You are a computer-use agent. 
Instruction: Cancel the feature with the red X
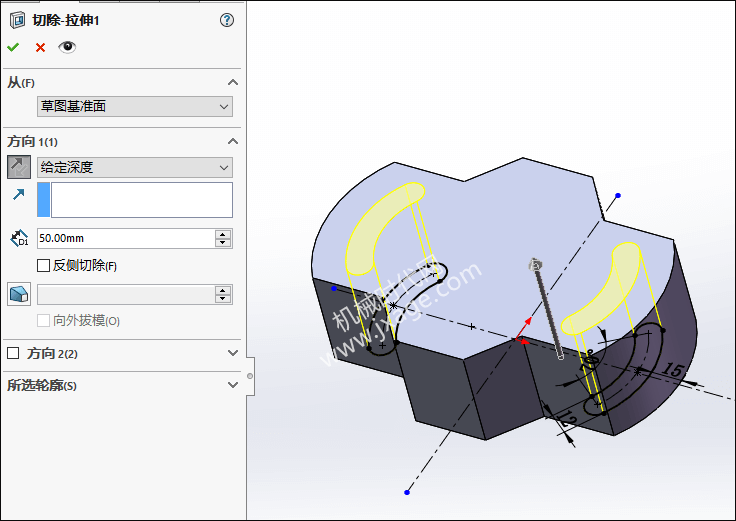40,47
